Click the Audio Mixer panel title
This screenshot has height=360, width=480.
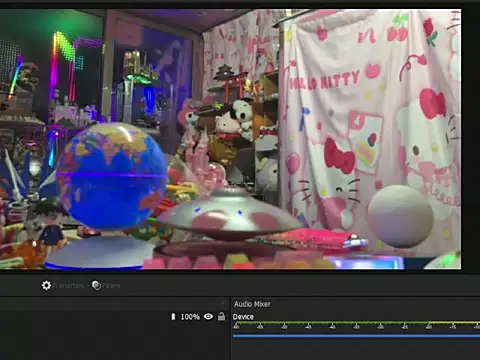tap(252, 304)
